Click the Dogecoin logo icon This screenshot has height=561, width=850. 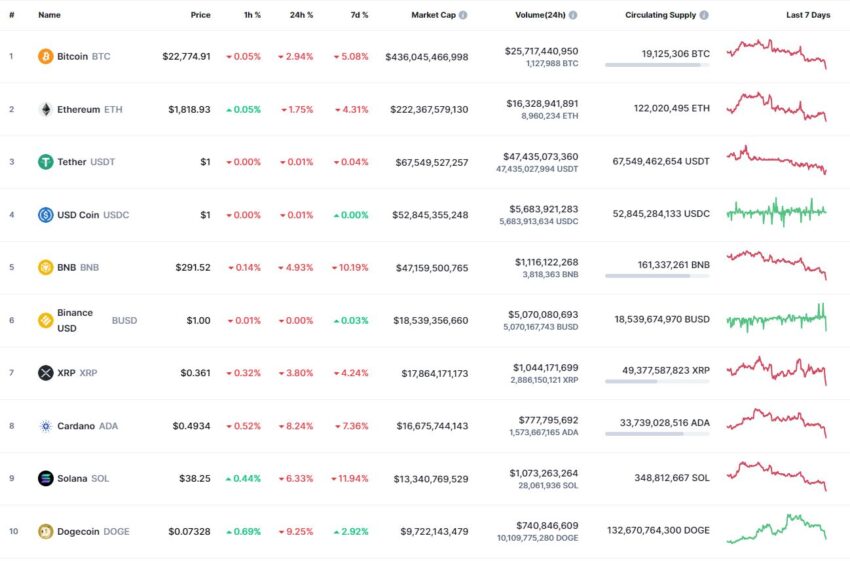pyautogui.click(x=46, y=532)
